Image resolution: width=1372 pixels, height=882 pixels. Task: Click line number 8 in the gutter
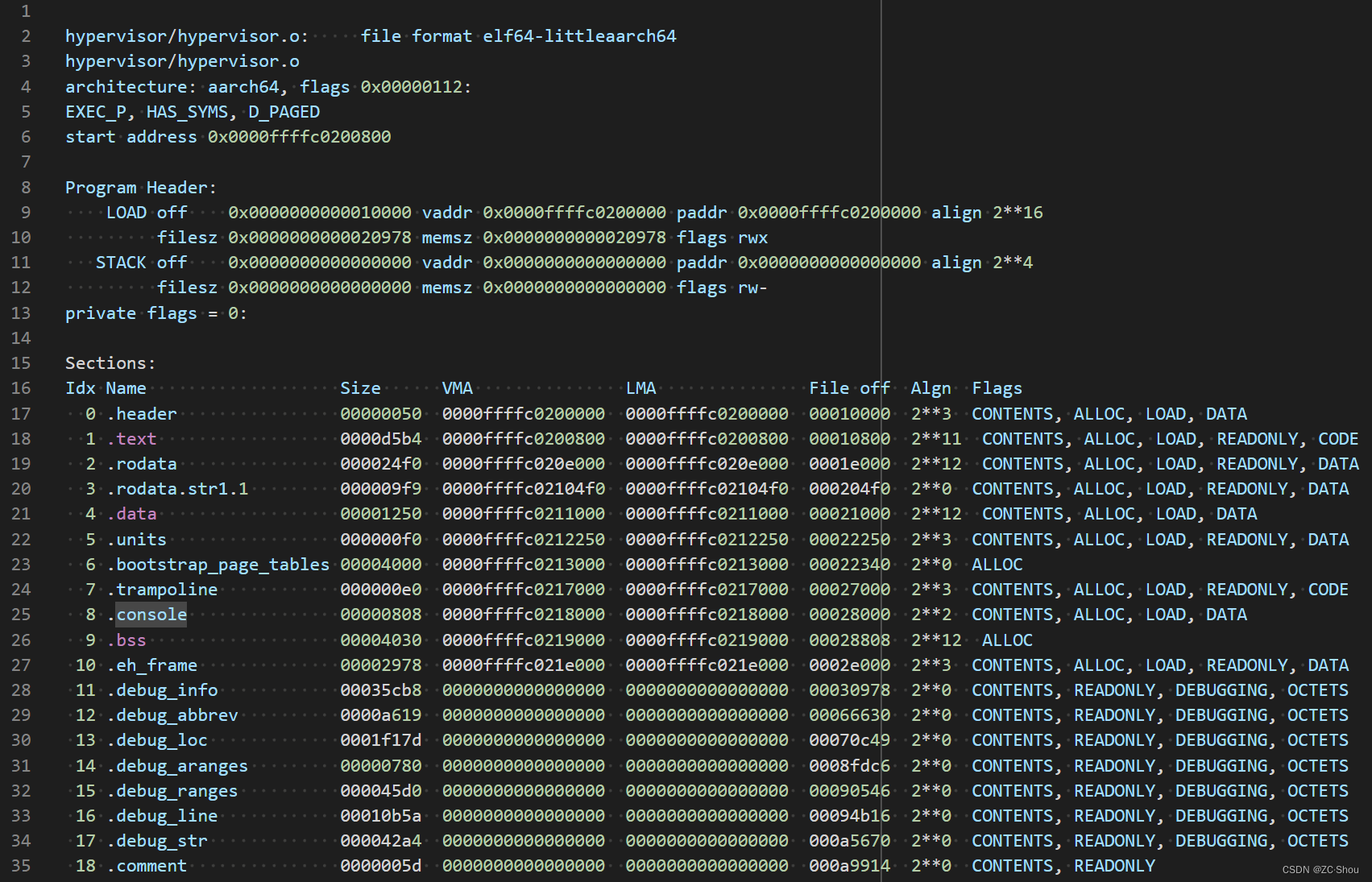26,187
